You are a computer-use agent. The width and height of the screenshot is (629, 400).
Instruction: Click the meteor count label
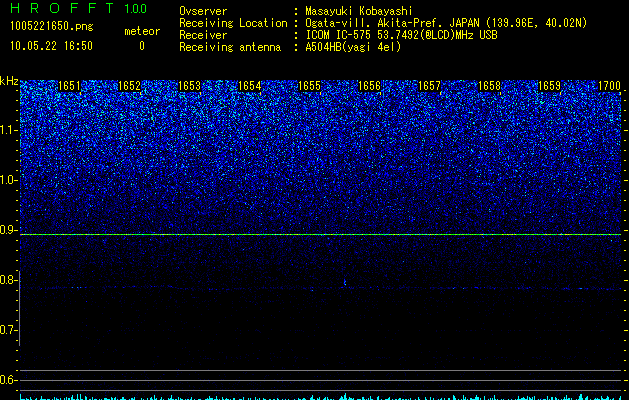tap(142, 31)
